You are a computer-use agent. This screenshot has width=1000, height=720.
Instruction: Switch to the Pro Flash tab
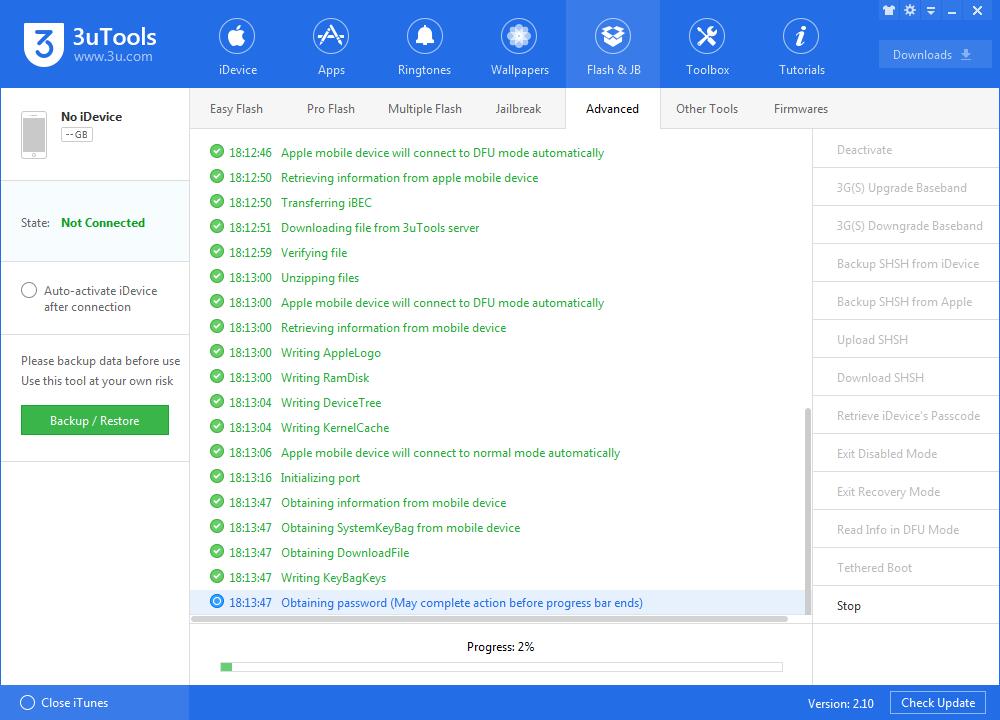click(330, 109)
